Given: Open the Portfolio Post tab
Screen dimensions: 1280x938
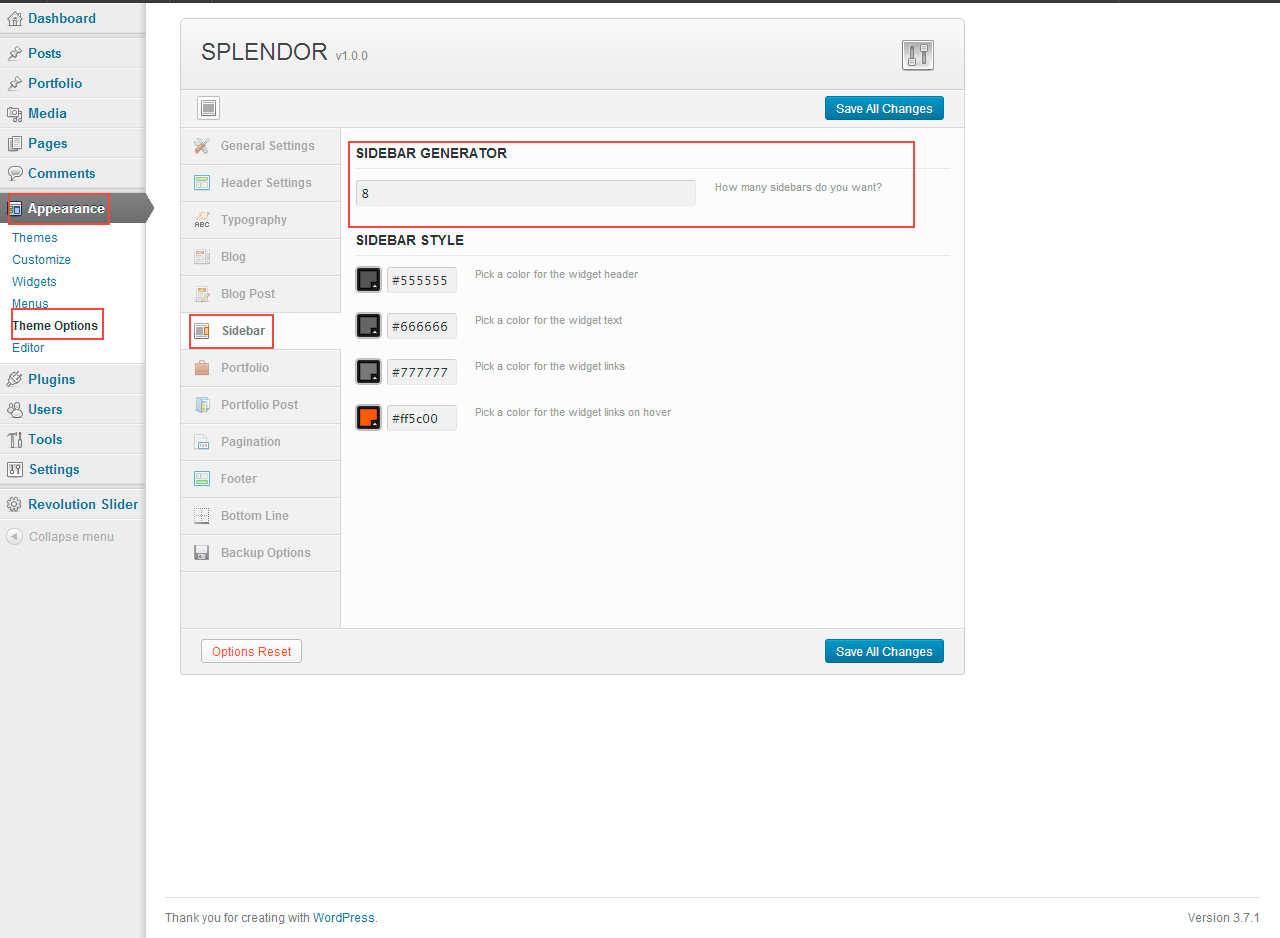Looking at the screenshot, I should click(x=261, y=405).
